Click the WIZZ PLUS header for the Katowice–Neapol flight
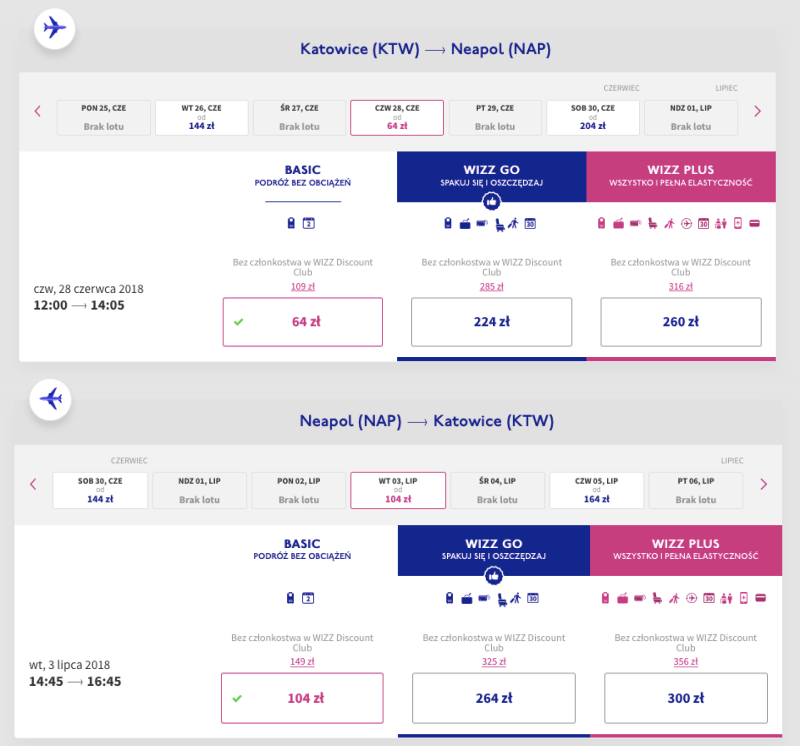This screenshot has height=746, width=800. point(681,177)
